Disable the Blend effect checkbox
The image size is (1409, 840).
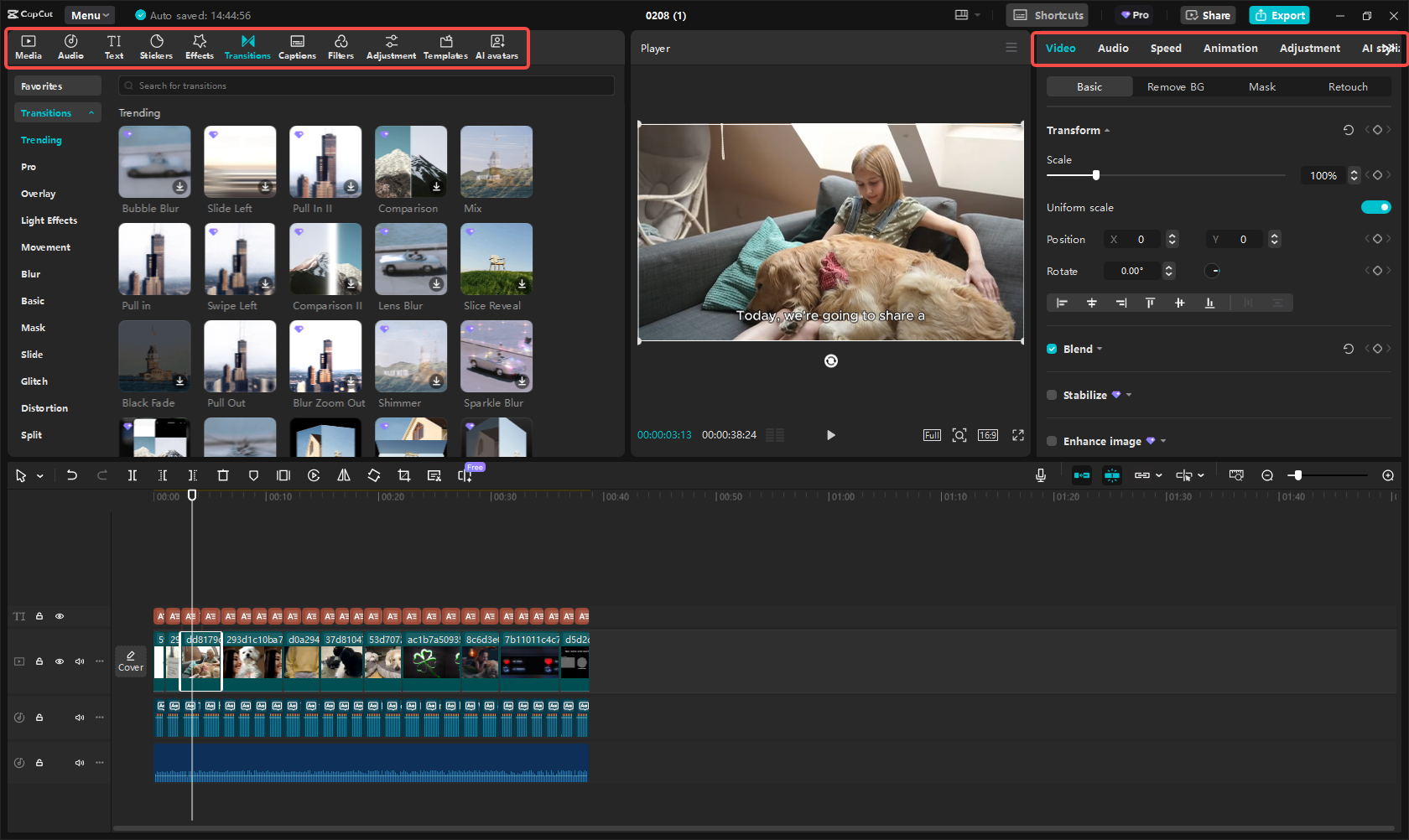tap(1051, 349)
